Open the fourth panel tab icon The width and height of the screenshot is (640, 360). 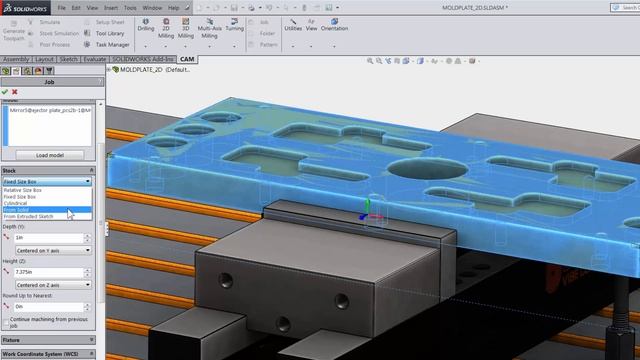tap(38, 71)
